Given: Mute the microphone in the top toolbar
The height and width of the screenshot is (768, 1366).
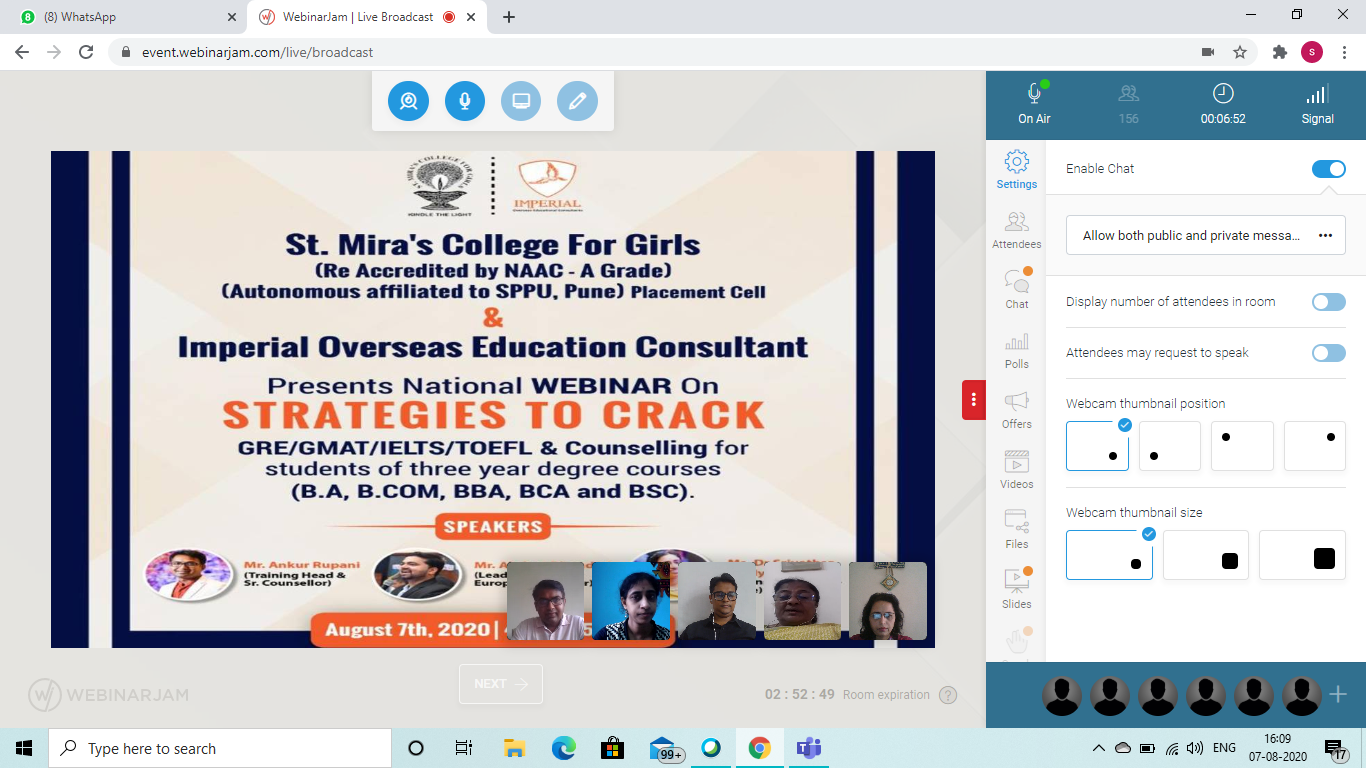Looking at the screenshot, I should point(464,100).
